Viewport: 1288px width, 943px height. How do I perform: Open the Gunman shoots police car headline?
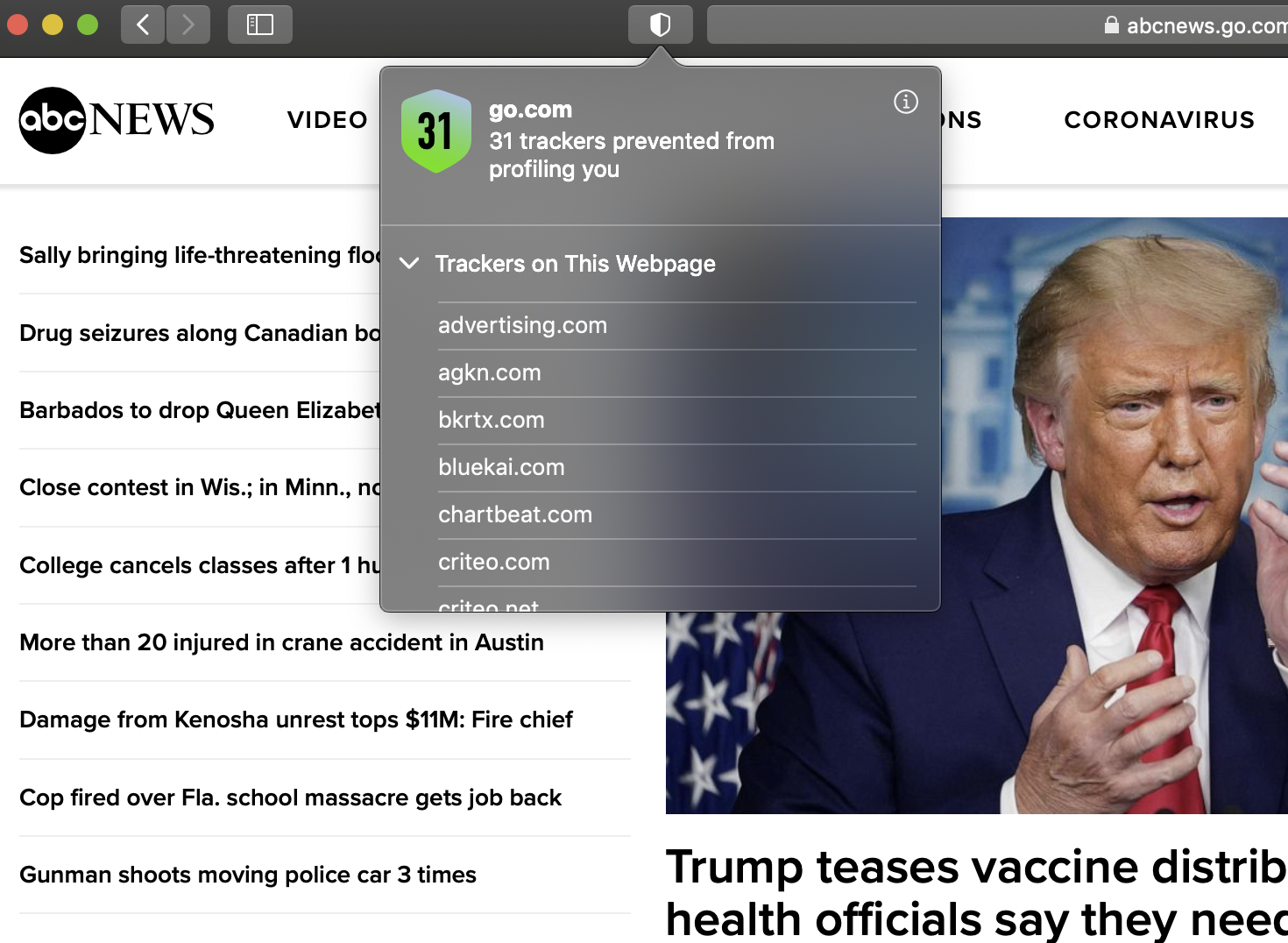248,875
